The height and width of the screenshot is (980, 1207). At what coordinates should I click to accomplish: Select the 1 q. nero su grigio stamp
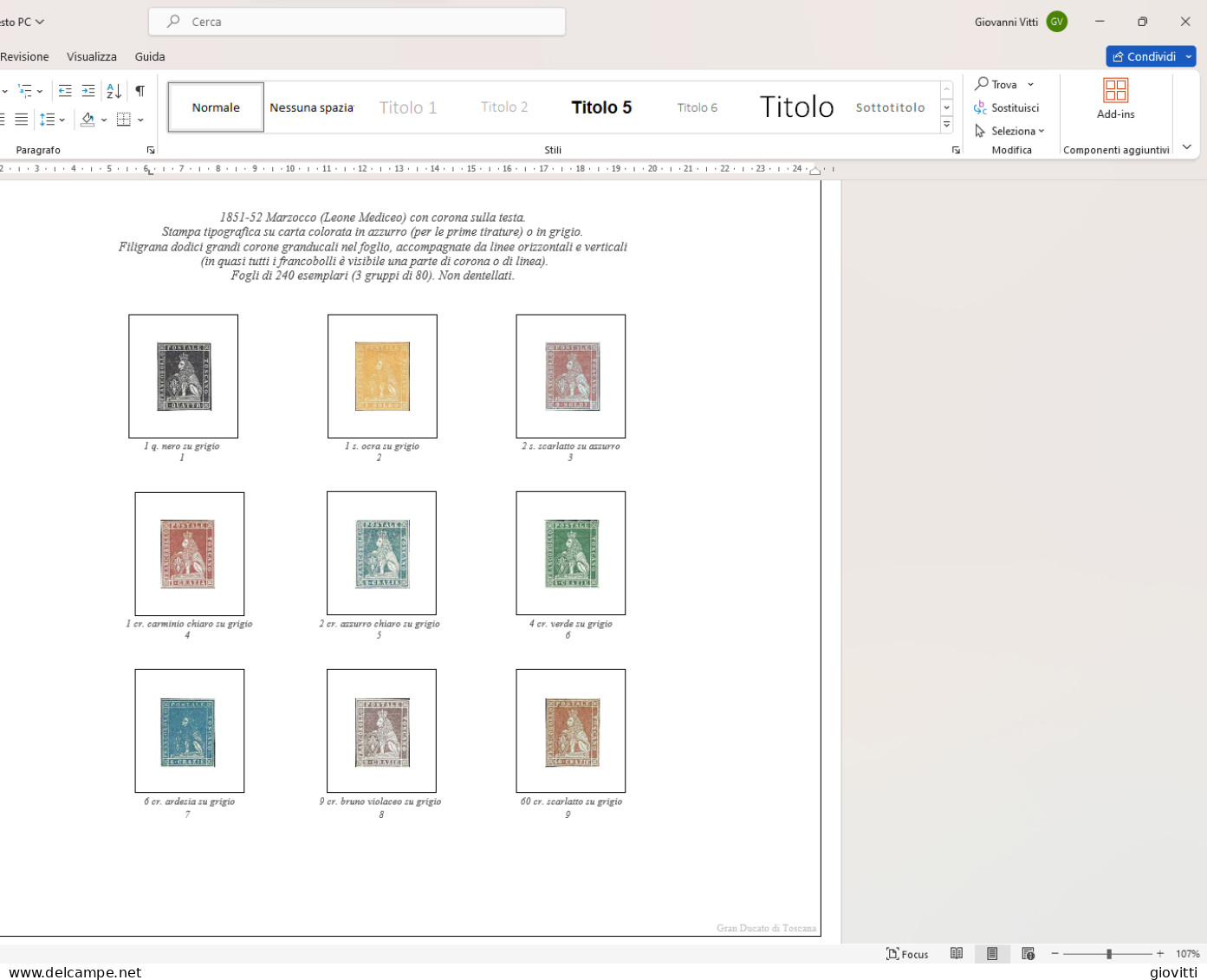pos(184,376)
